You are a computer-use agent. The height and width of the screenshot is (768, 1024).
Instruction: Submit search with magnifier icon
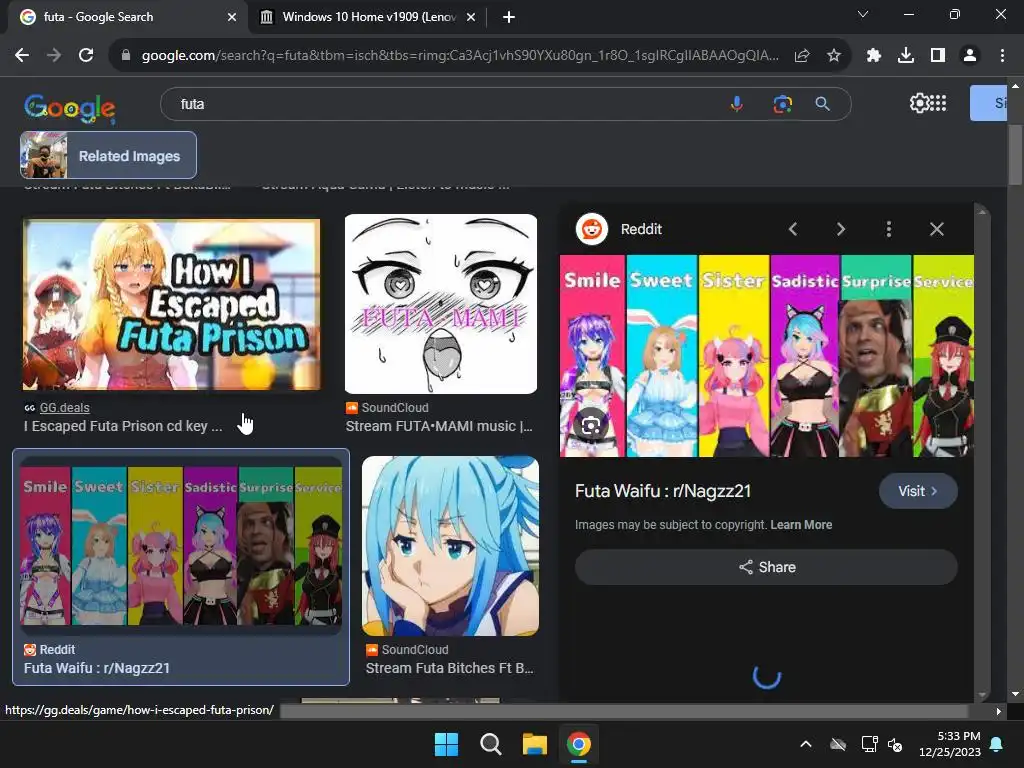[823, 104]
